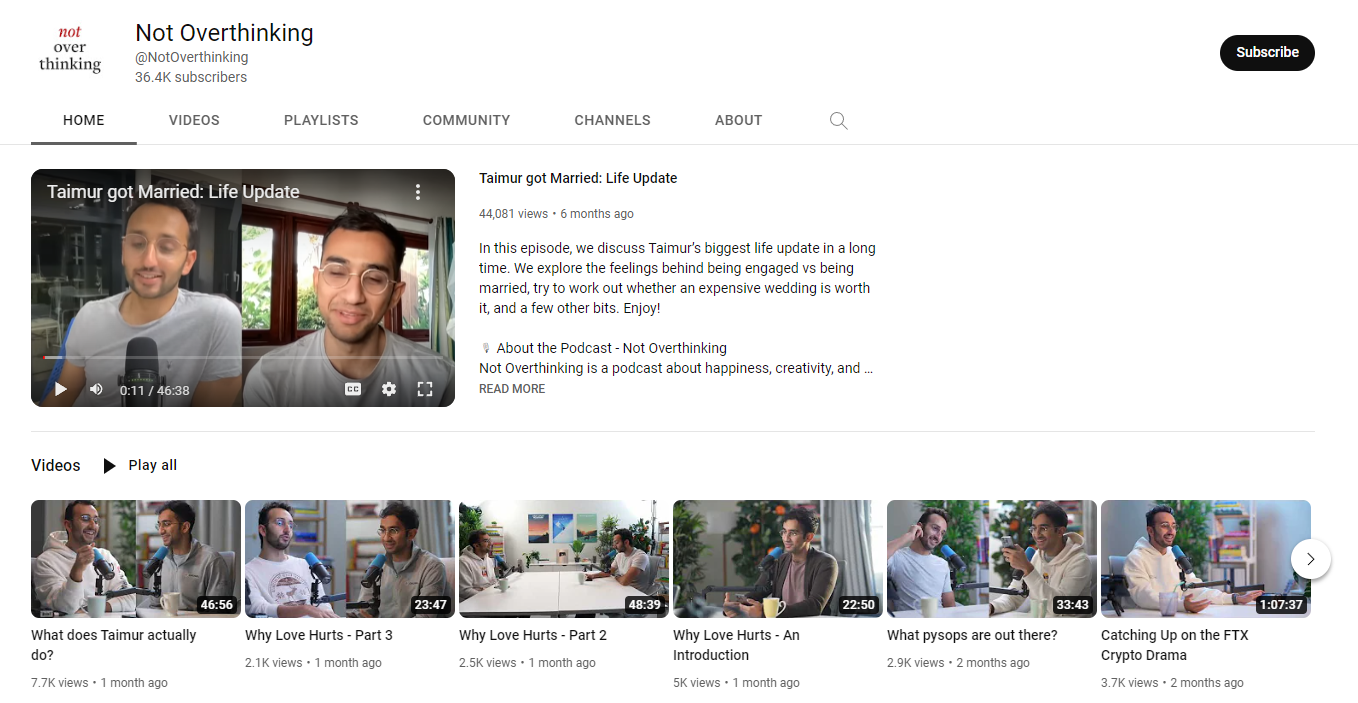1358x703 pixels.
Task: Click the '7.7K views • 1 month ago' text
Action: [x=99, y=683]
